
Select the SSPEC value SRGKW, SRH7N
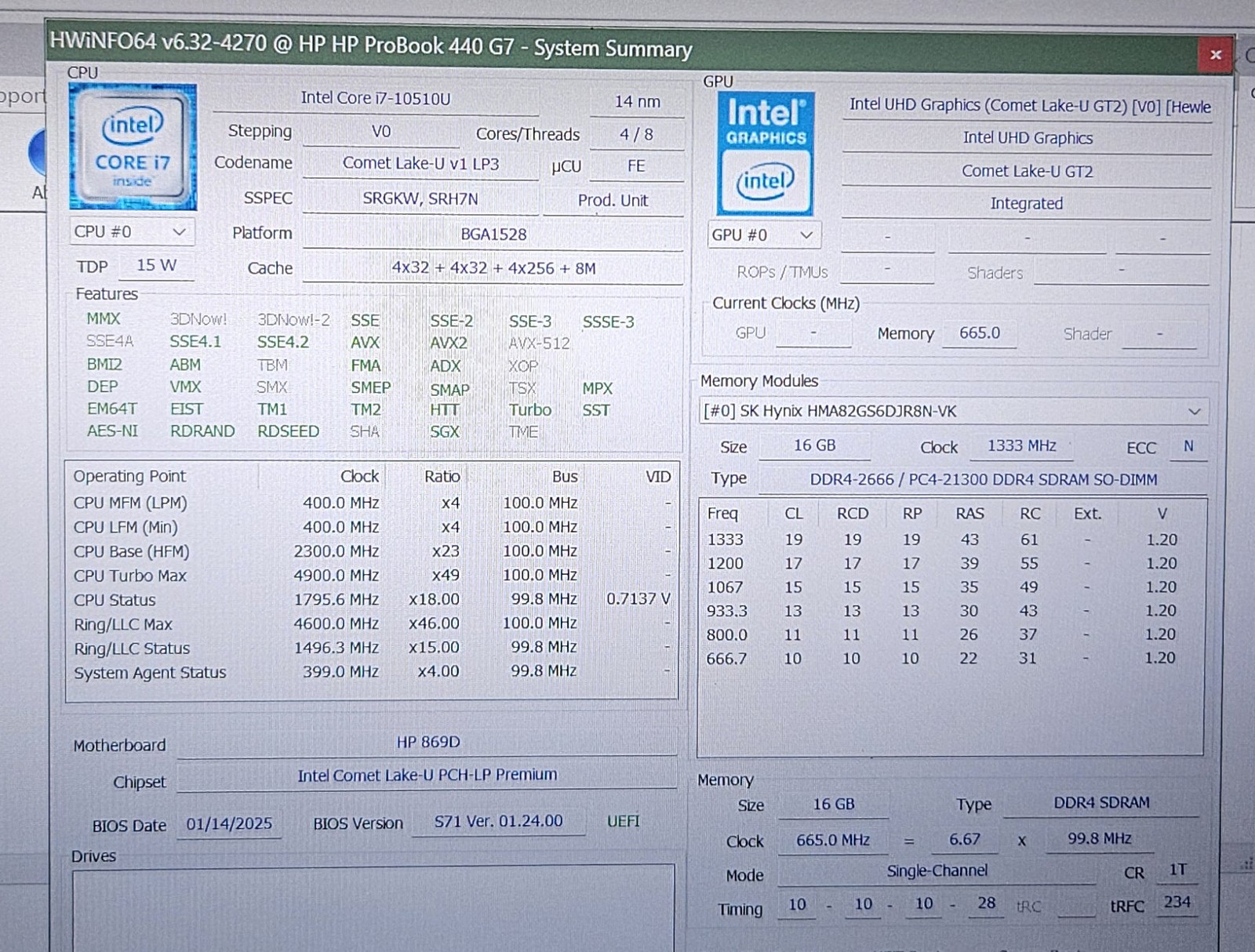point(420,199)
